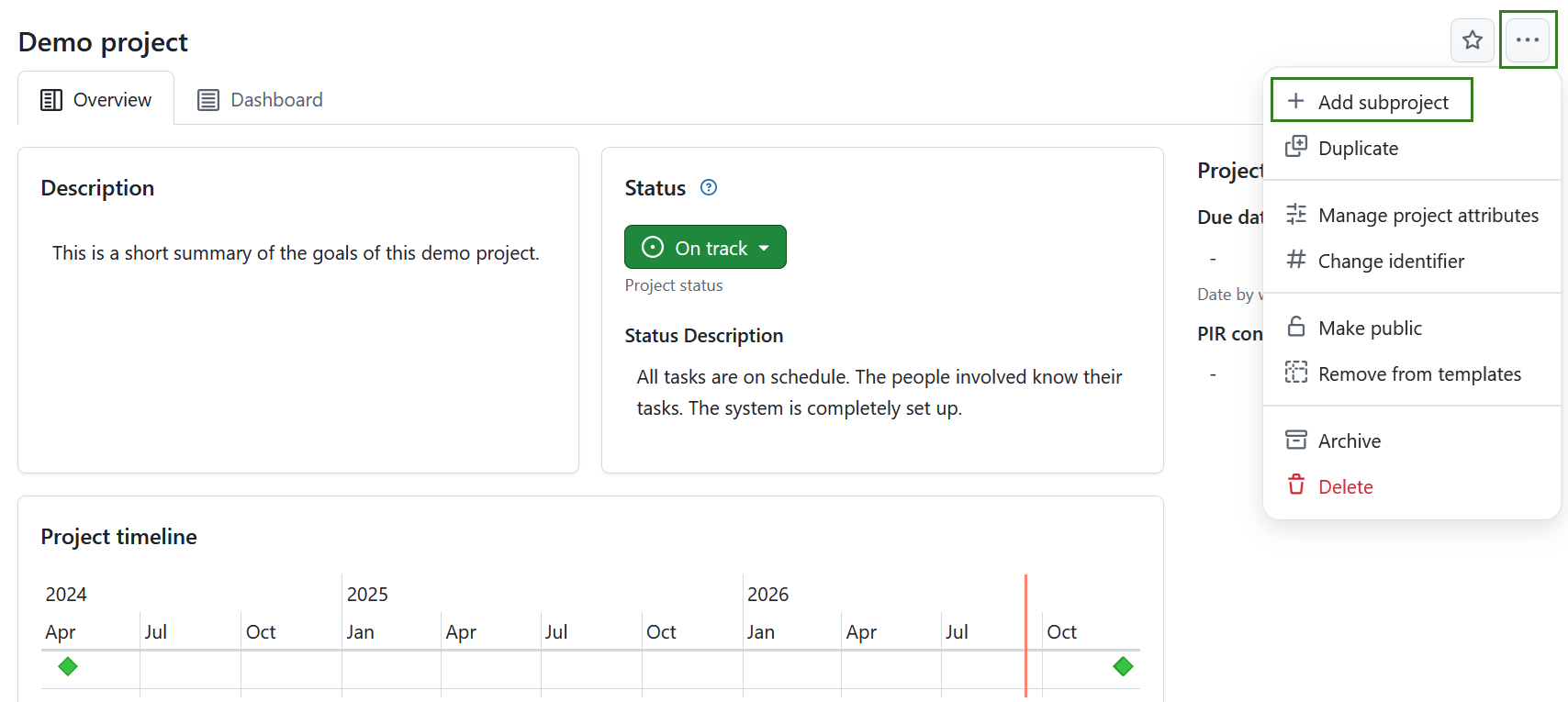Click the red trash Delete icon

tap(1296, 485)
